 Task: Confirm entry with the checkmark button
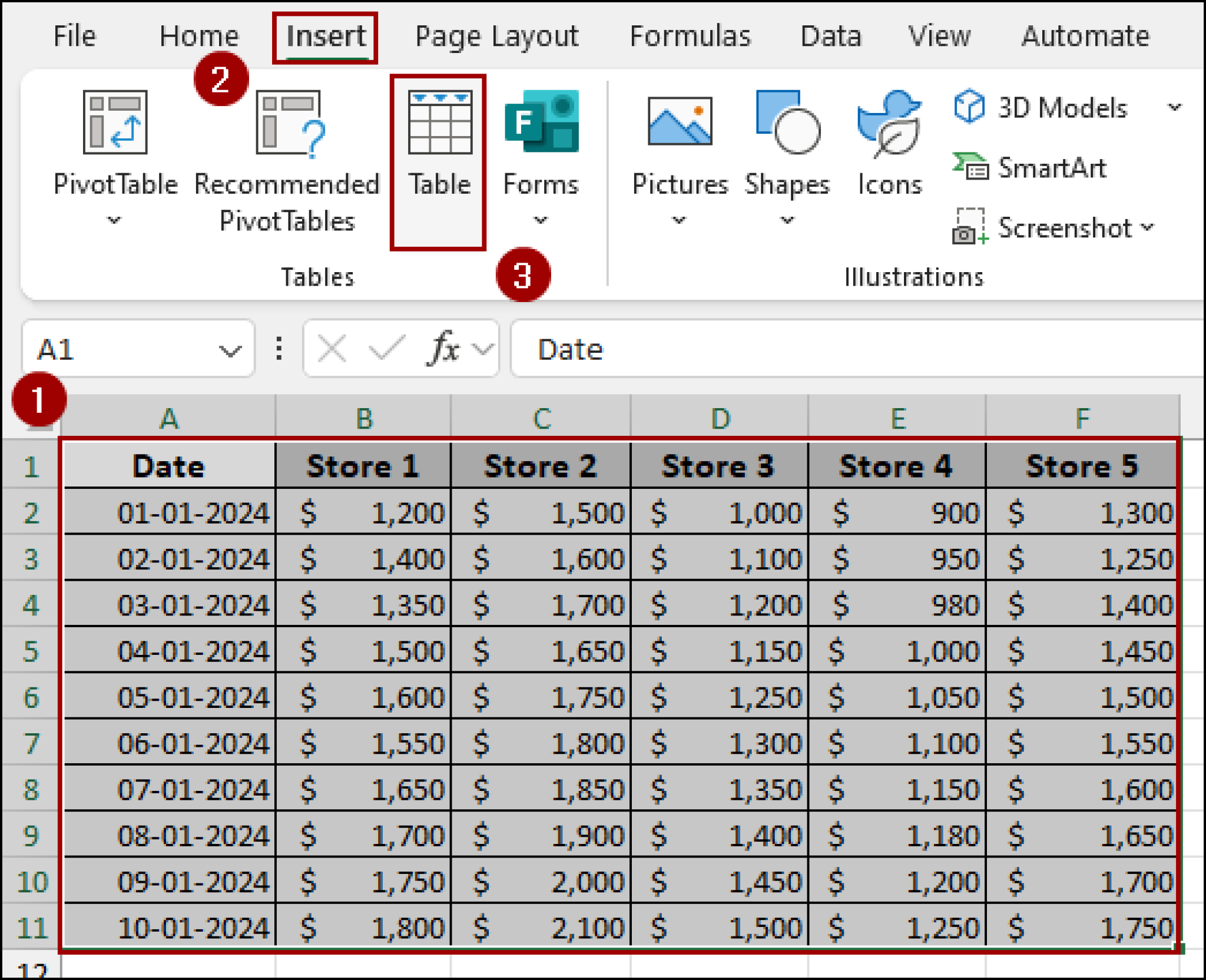coord(386,348)
